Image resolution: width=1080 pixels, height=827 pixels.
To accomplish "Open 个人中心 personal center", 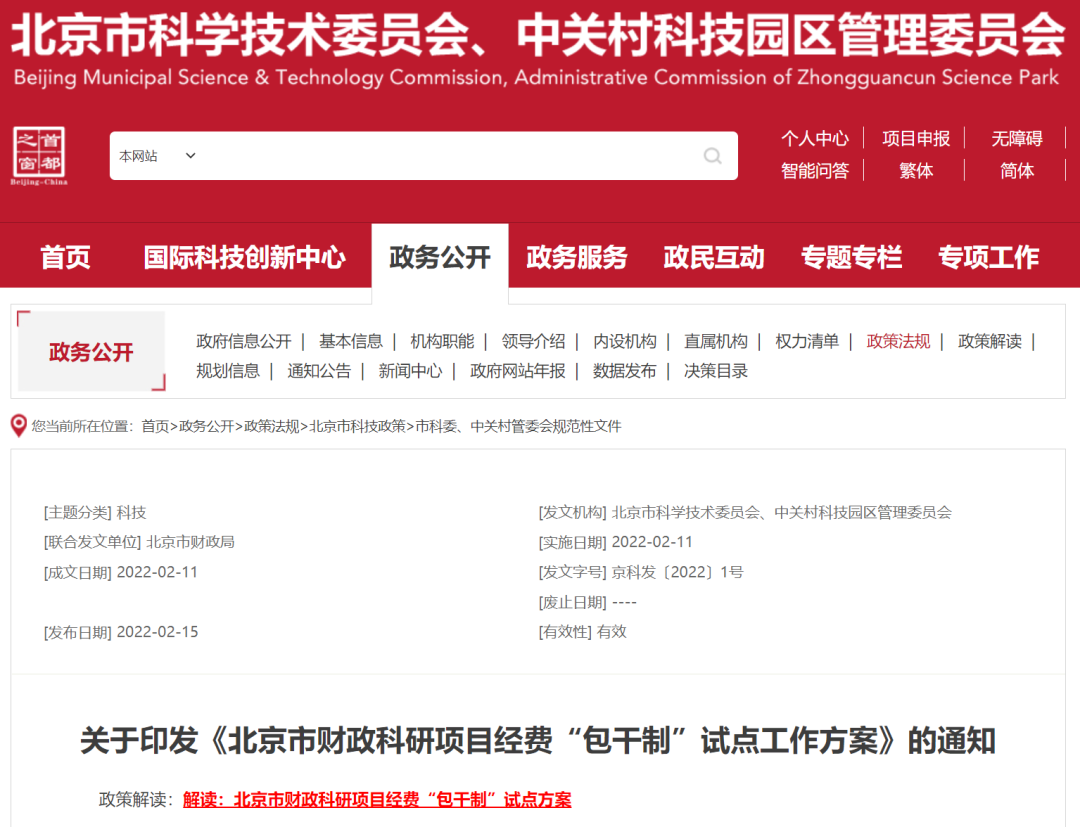I will 815,138.
